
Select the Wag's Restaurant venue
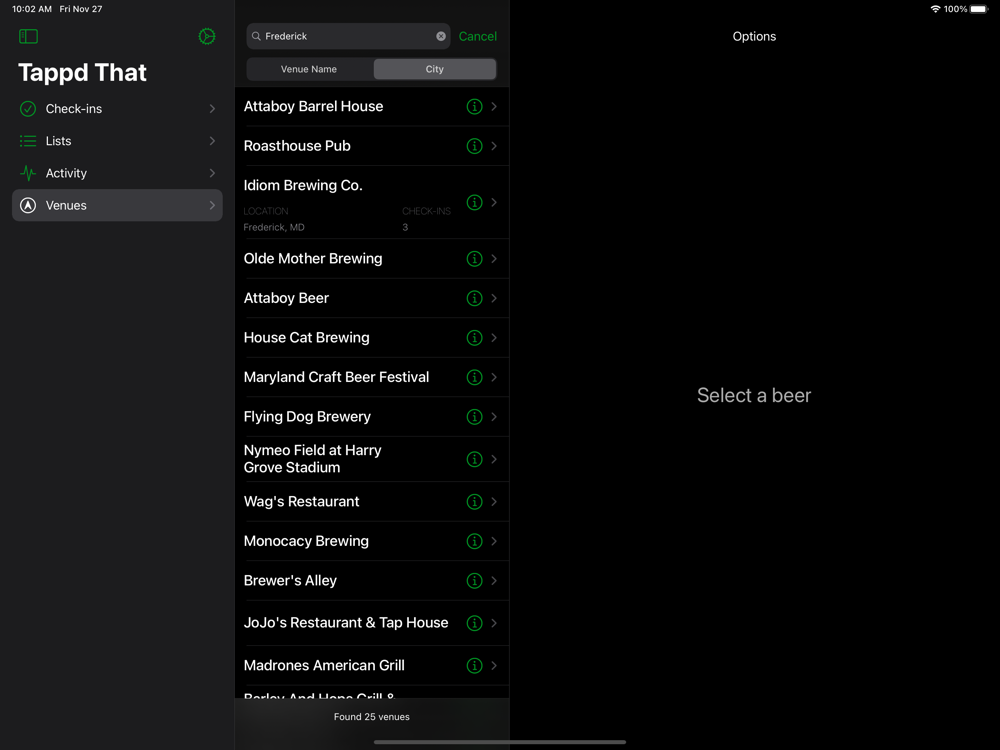[372, 501]
